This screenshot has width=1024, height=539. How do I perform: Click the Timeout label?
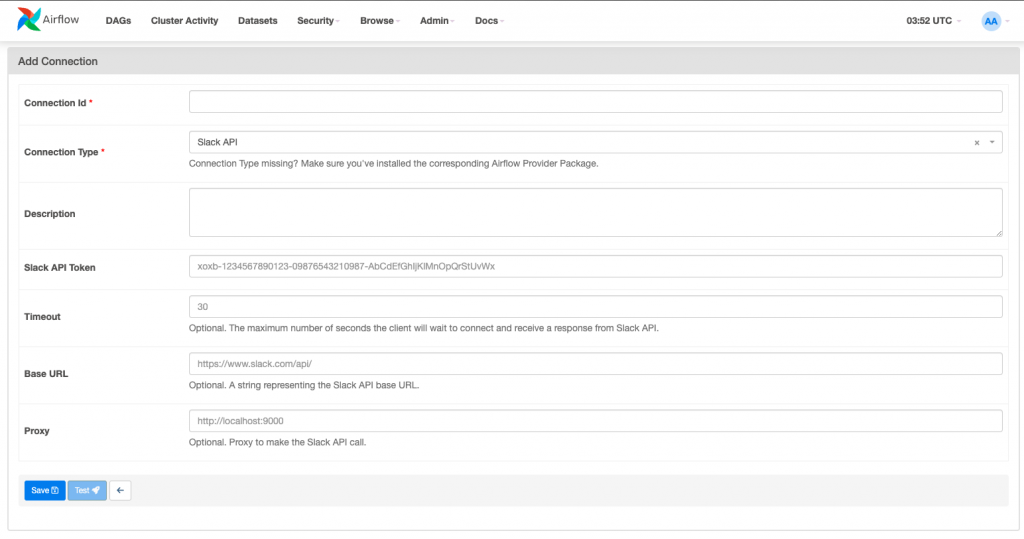(x=42, y=316)
